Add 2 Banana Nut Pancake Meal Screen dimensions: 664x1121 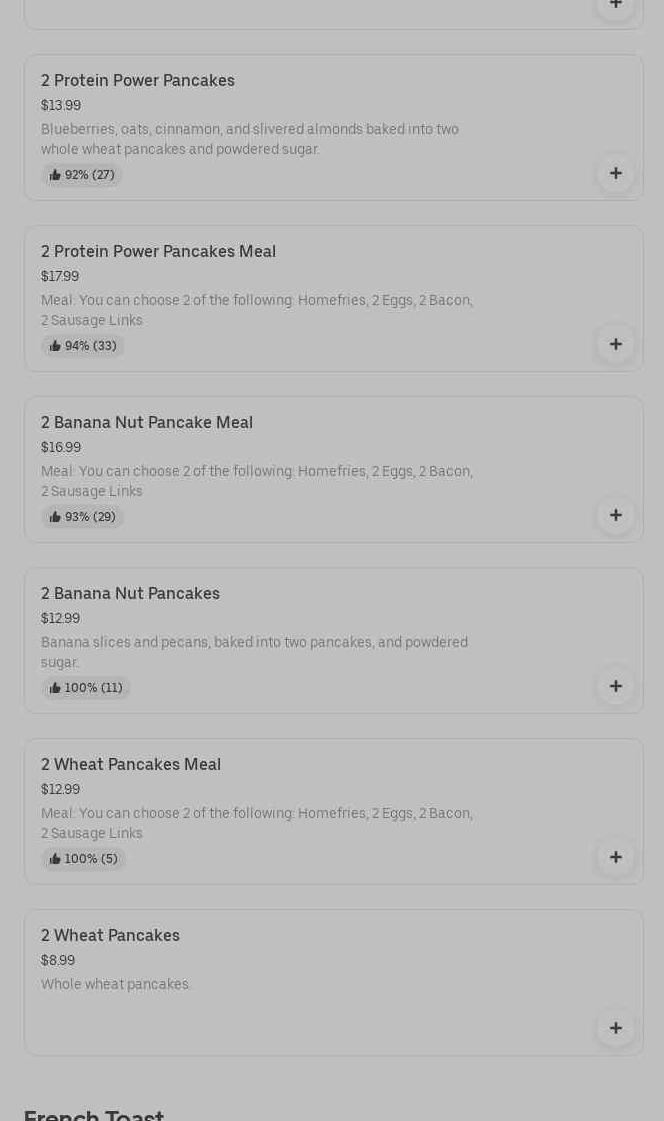click(615, 516)
